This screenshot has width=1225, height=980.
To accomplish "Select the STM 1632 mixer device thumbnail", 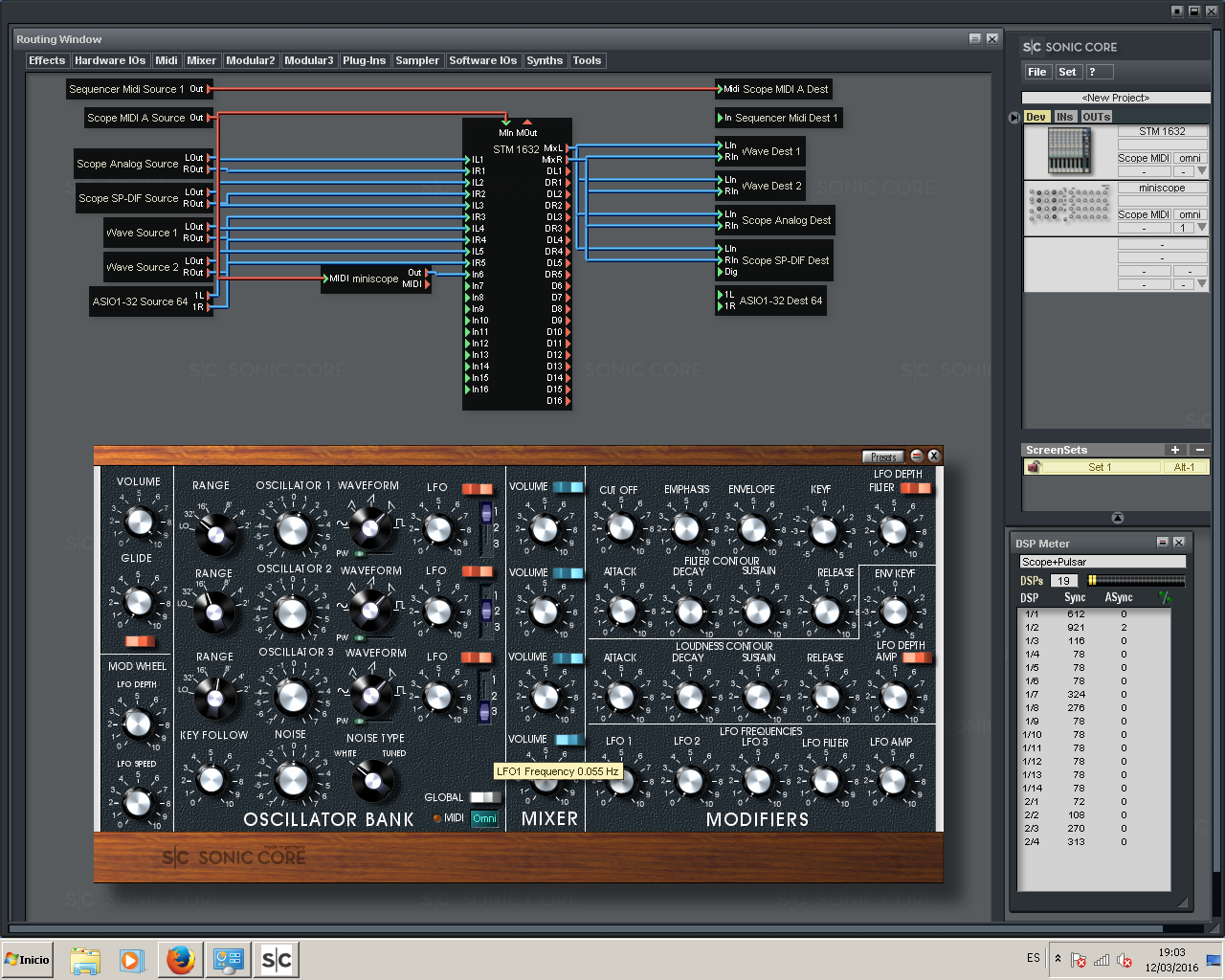I will [x=1069, y=151].
